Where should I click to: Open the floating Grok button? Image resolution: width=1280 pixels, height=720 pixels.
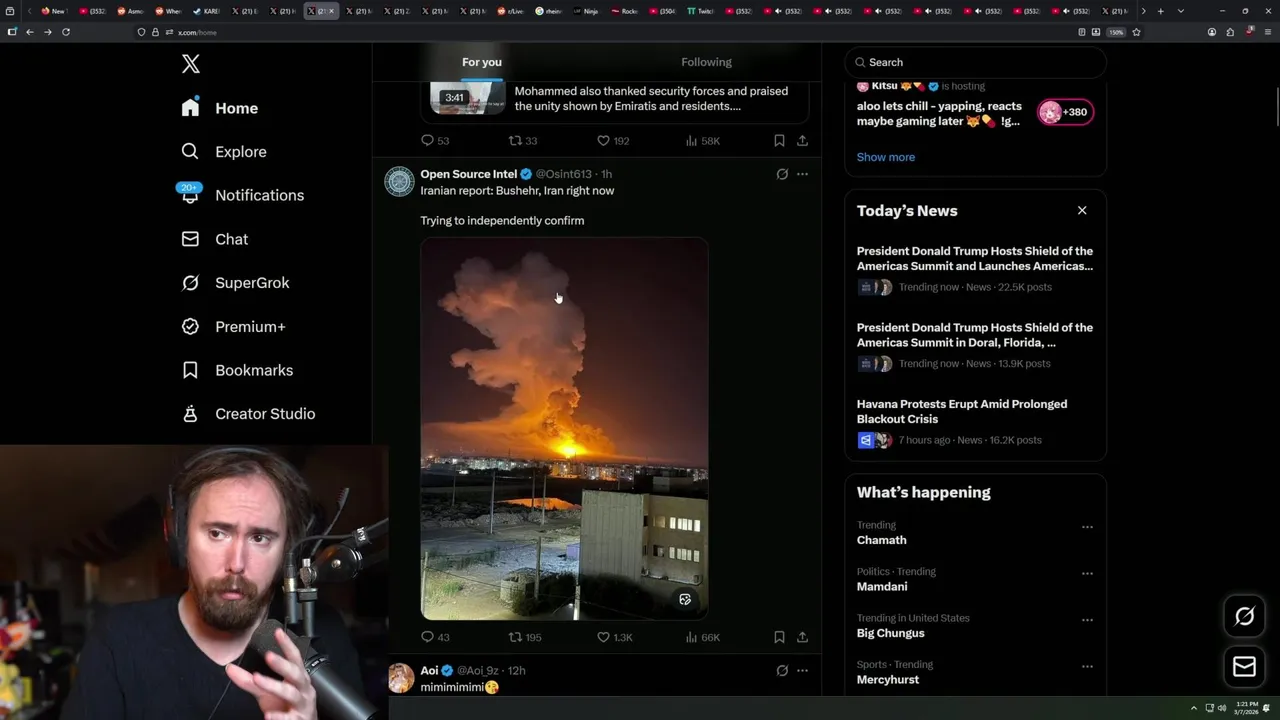(x=1244, y=617)
